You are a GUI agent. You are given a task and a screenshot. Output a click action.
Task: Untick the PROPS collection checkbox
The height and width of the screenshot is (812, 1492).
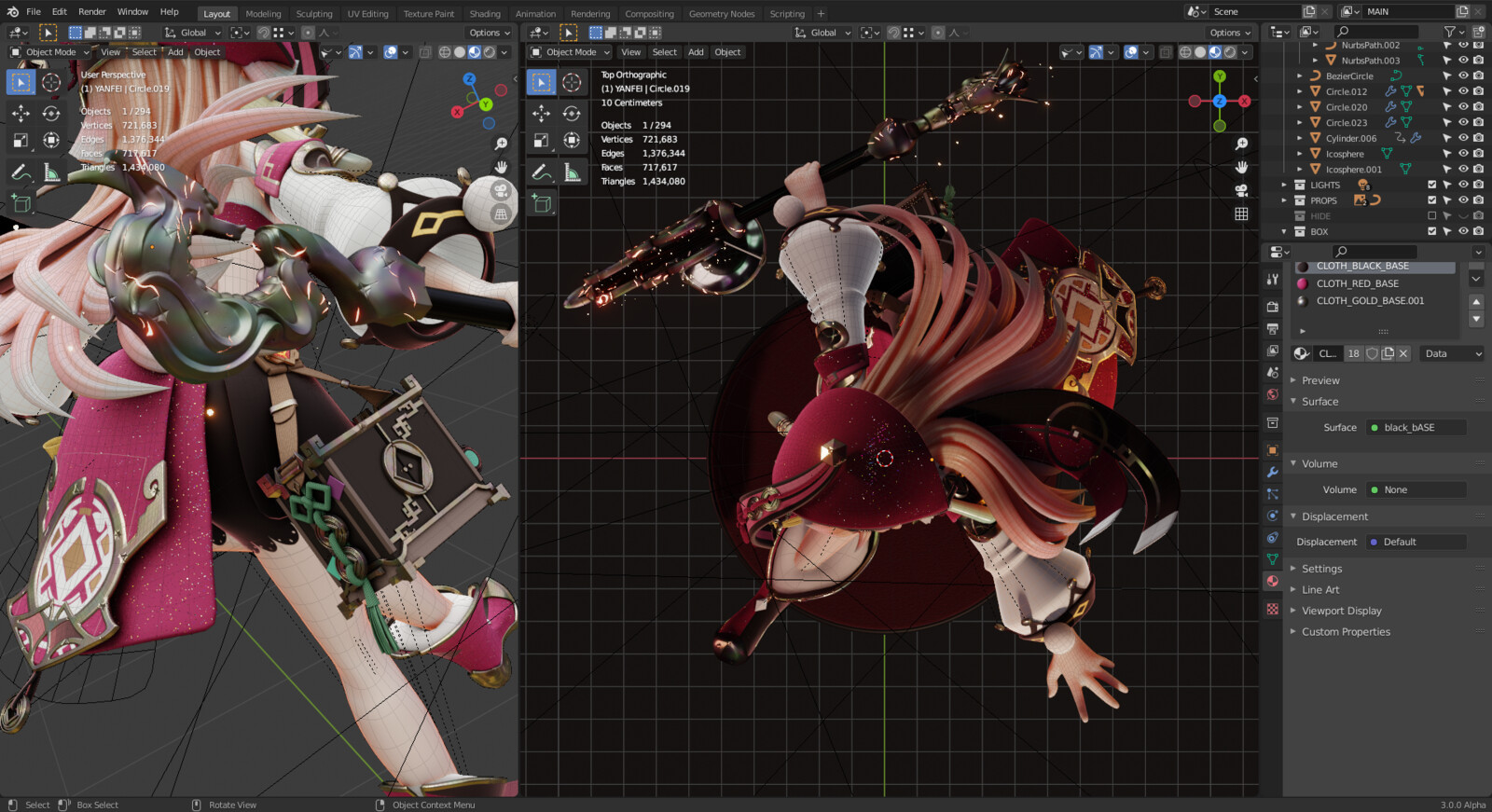click(1432, 200)
